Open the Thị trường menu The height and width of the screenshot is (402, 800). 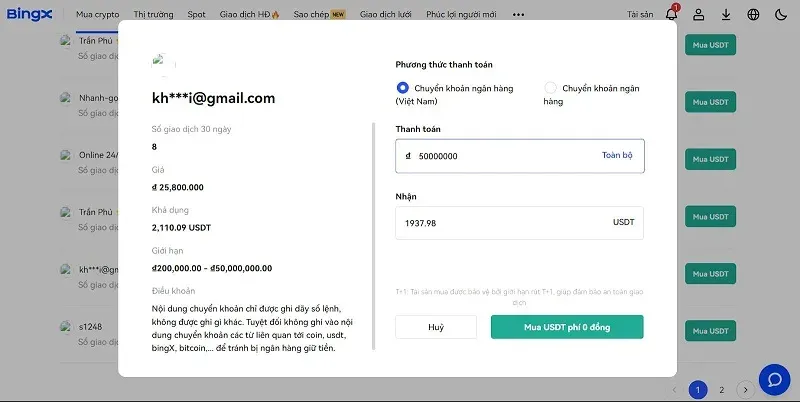point(153,15)
